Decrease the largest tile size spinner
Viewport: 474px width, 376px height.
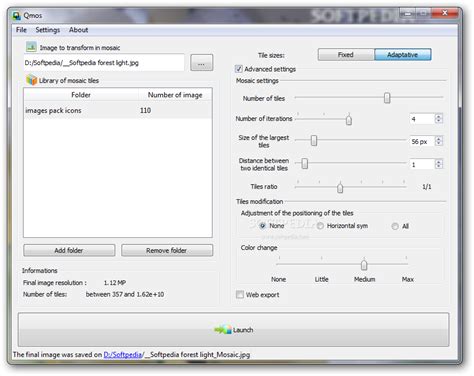pos(439,144)
